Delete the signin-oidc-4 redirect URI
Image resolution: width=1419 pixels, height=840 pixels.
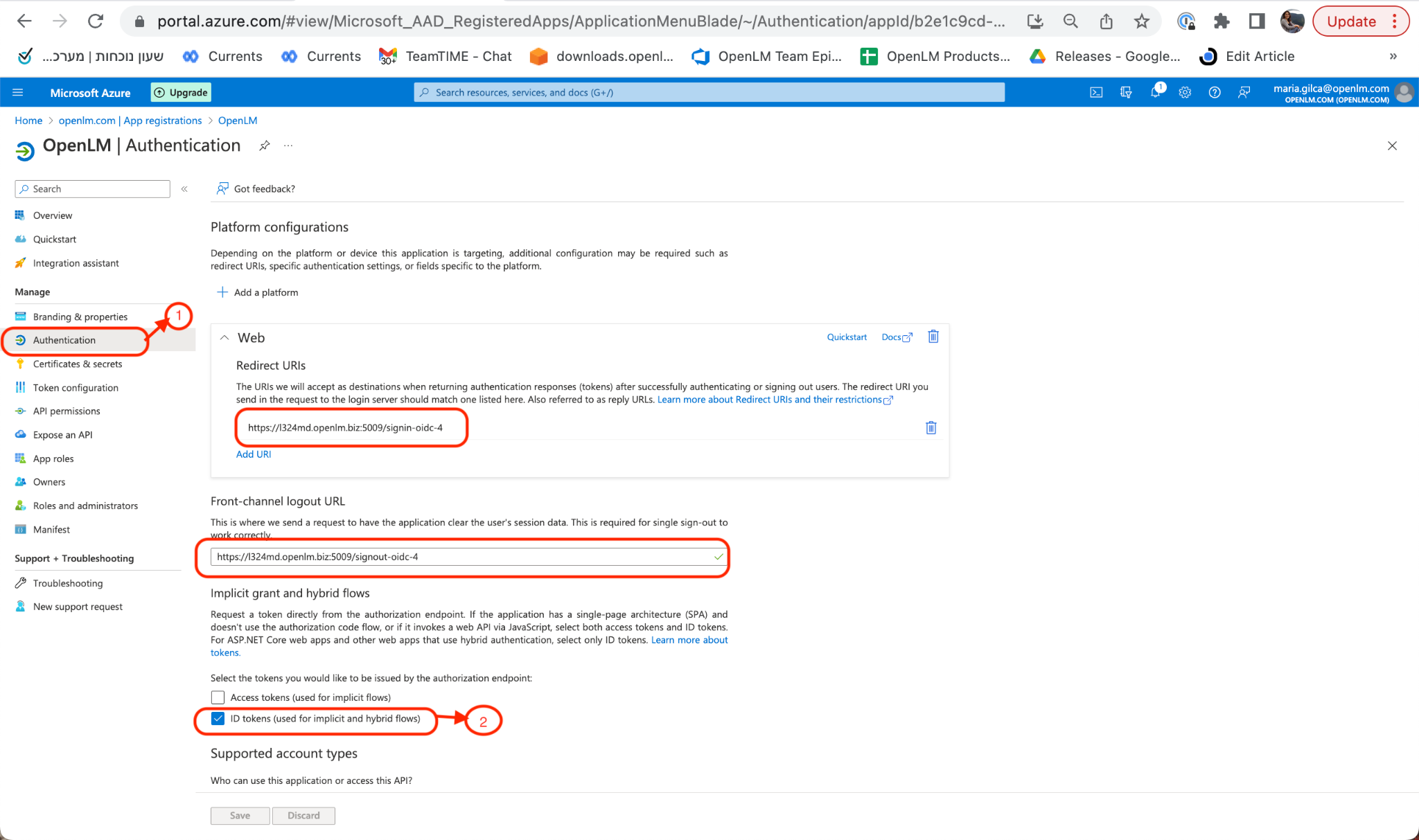(931, 427)
